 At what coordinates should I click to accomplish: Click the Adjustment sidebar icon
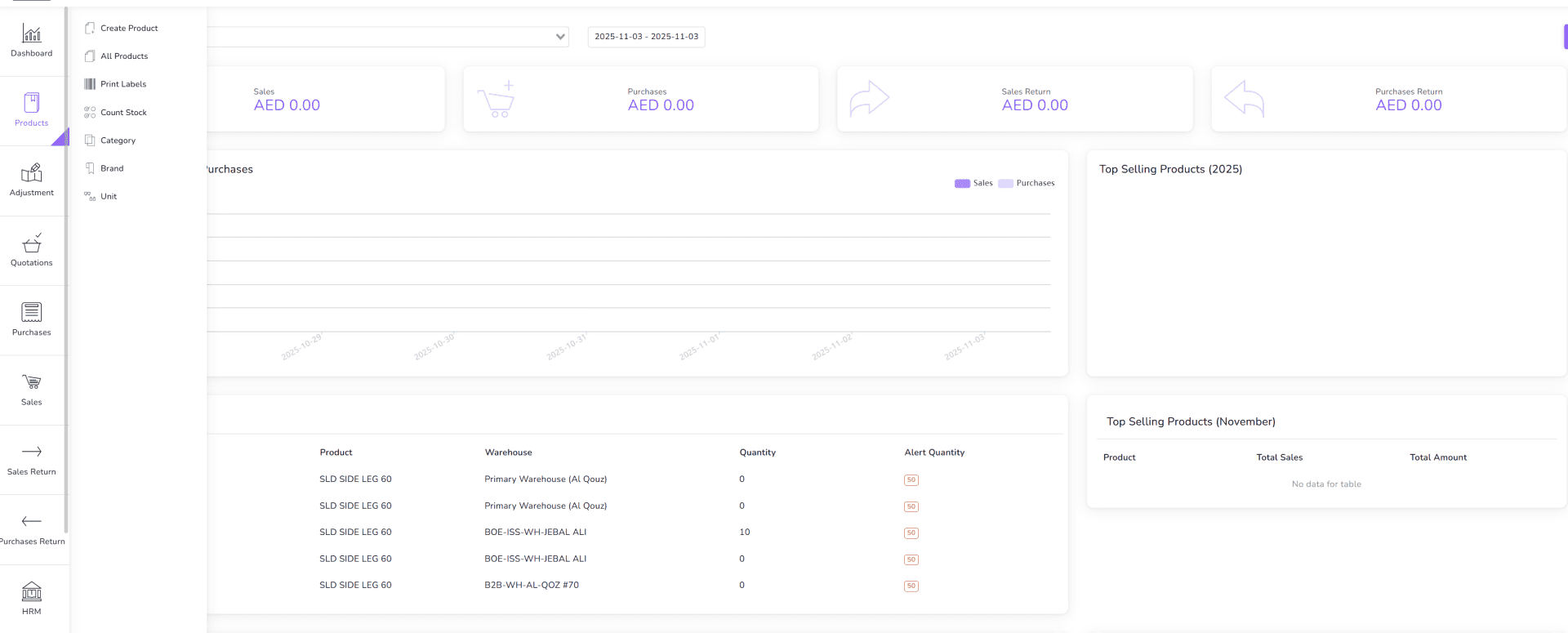coord(32,173)
